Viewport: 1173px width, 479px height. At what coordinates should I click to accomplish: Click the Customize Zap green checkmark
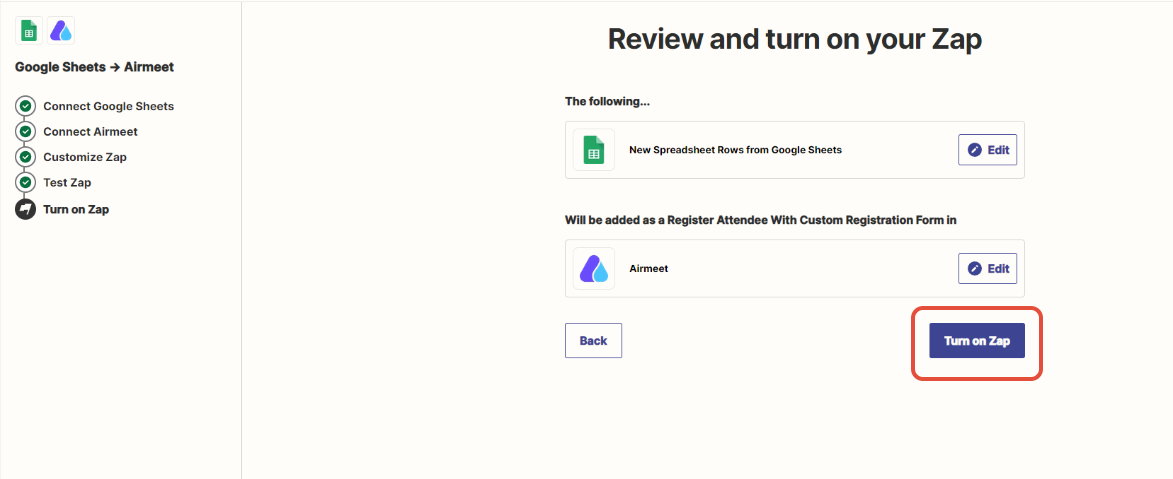coord(25,157)
